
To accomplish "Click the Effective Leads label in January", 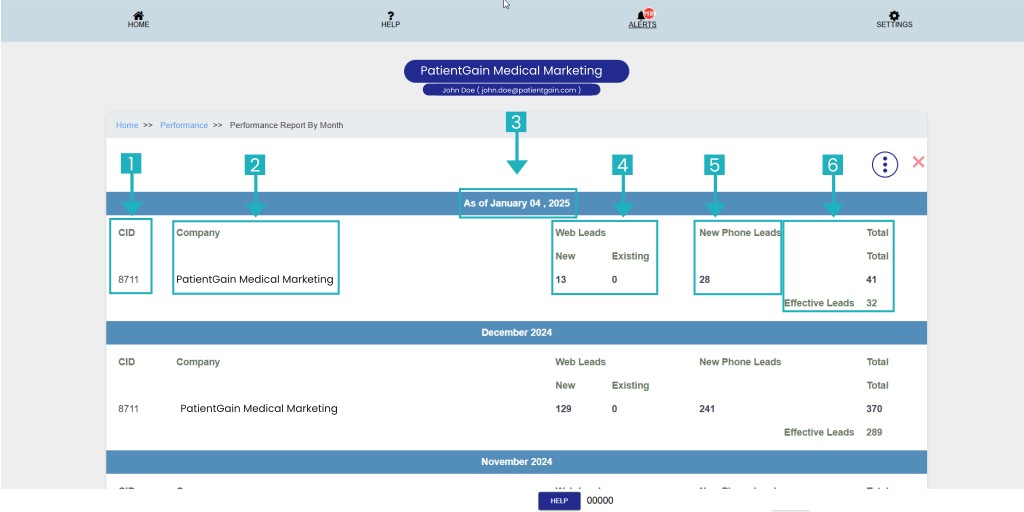I will (x=819, y=304).
